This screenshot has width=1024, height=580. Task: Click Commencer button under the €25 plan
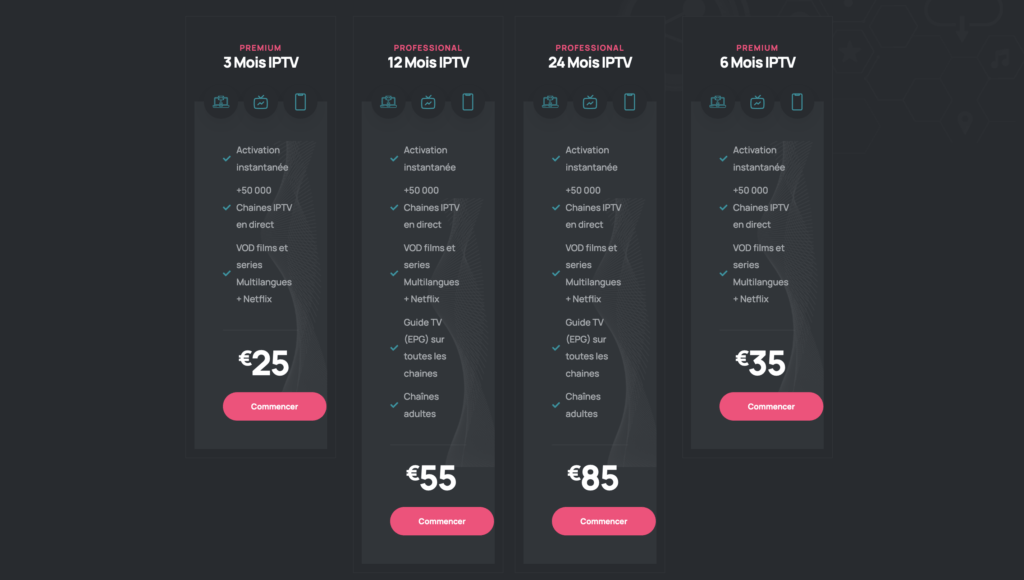pyautogui.click(x=274, y=406)
